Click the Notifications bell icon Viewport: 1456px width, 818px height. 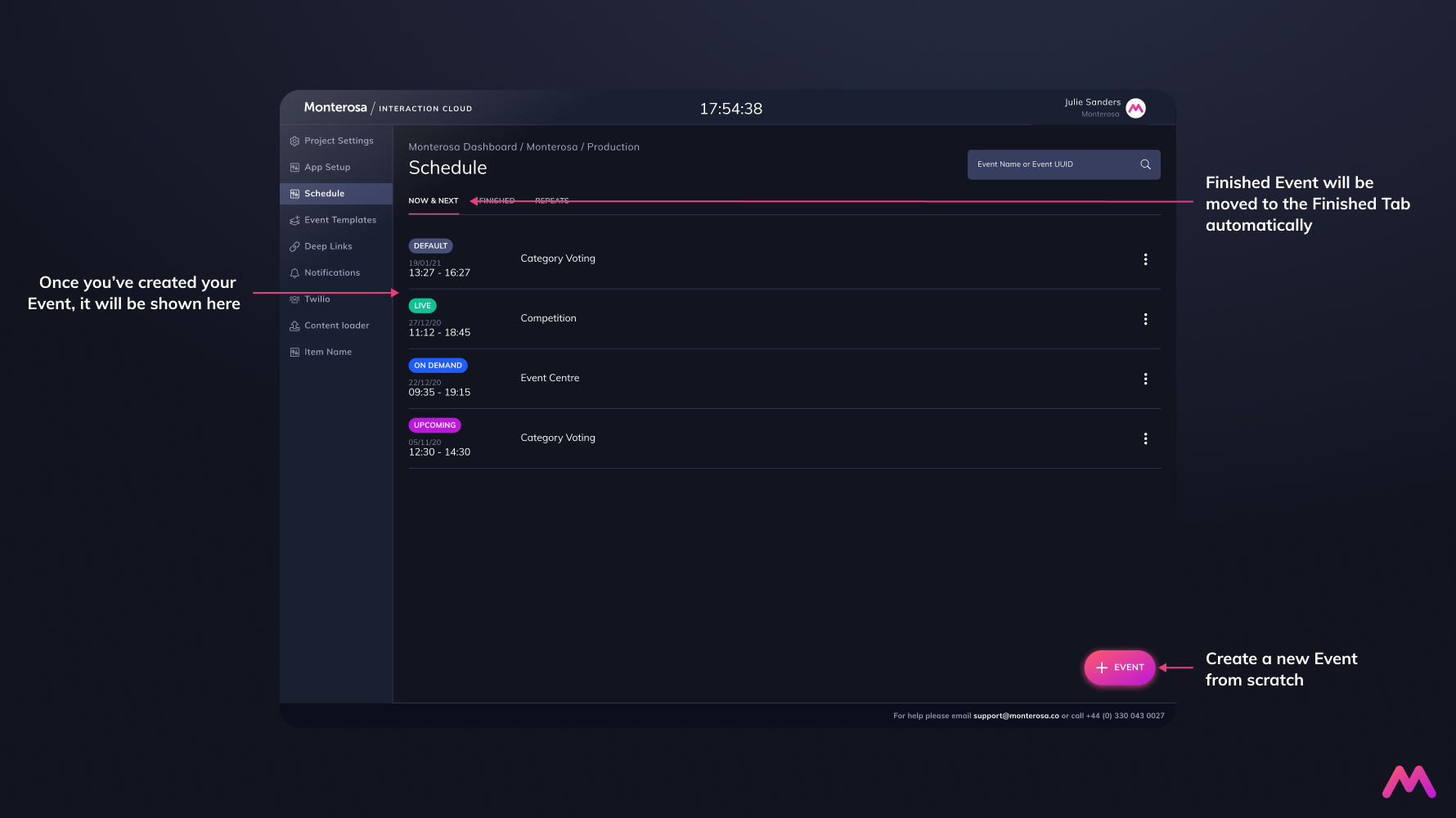click(294, 273)
